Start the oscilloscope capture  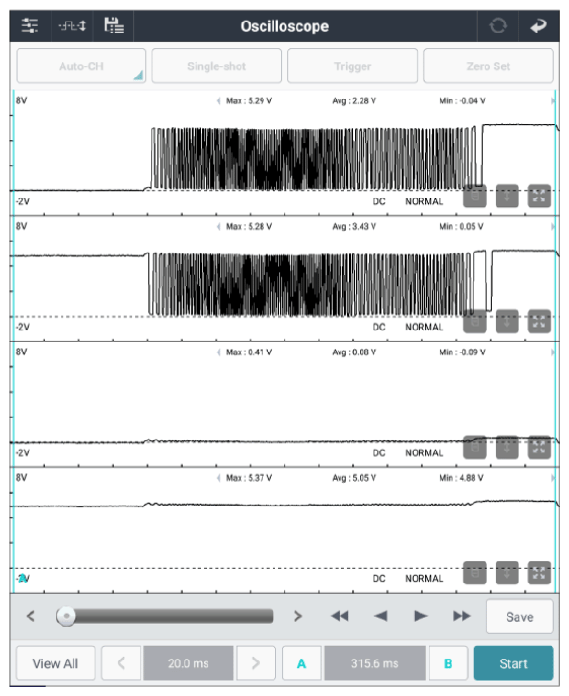click(x=514, y=663)
